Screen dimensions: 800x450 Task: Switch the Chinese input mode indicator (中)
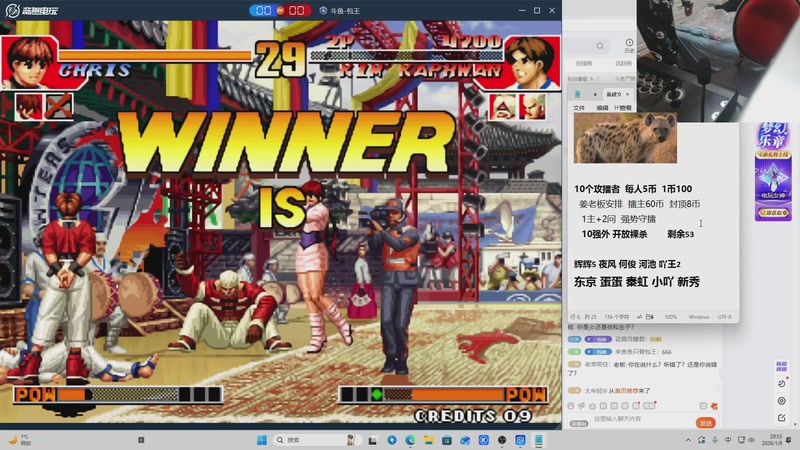click(728, 440)
